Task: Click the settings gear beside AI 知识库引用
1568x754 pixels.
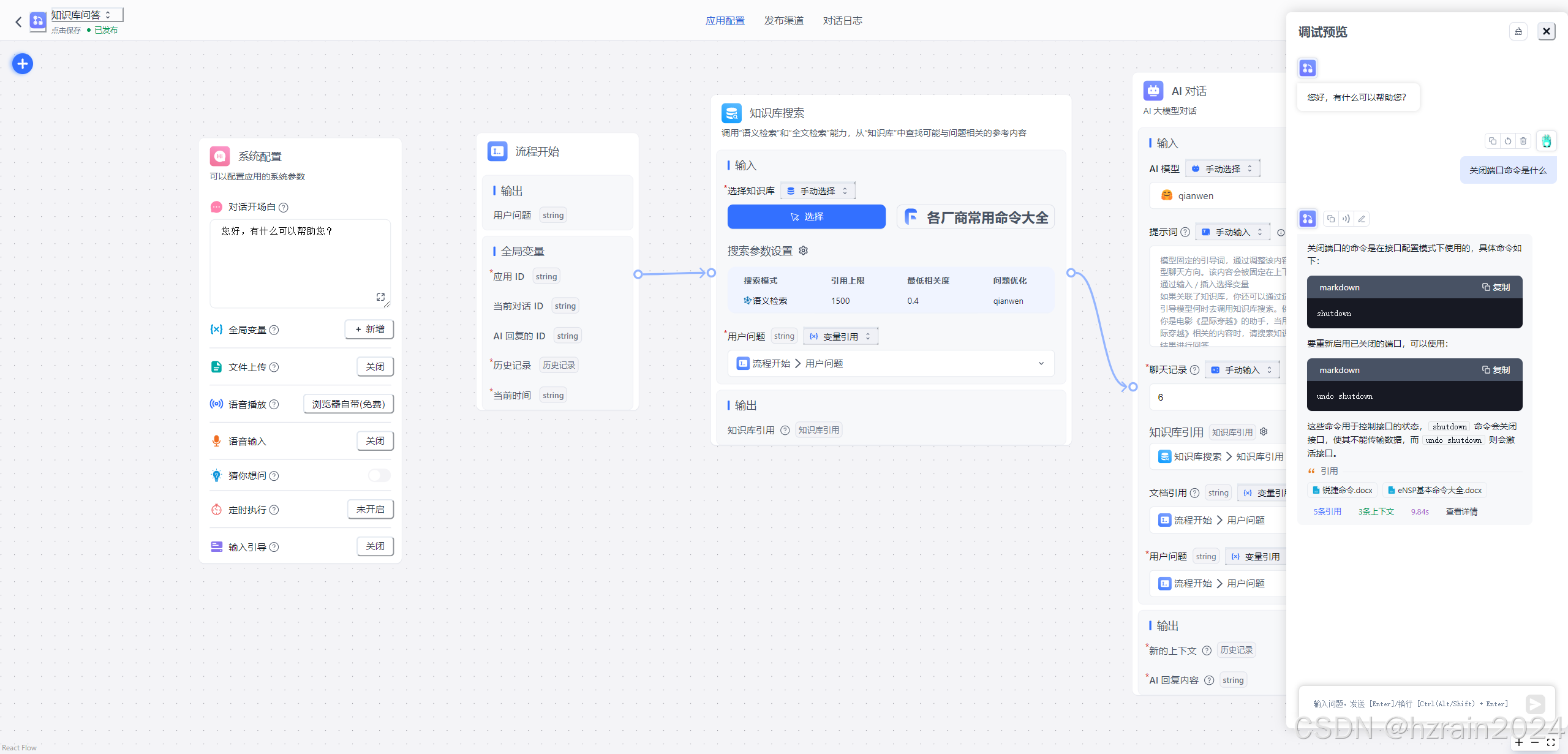Action: point(1264,432)
